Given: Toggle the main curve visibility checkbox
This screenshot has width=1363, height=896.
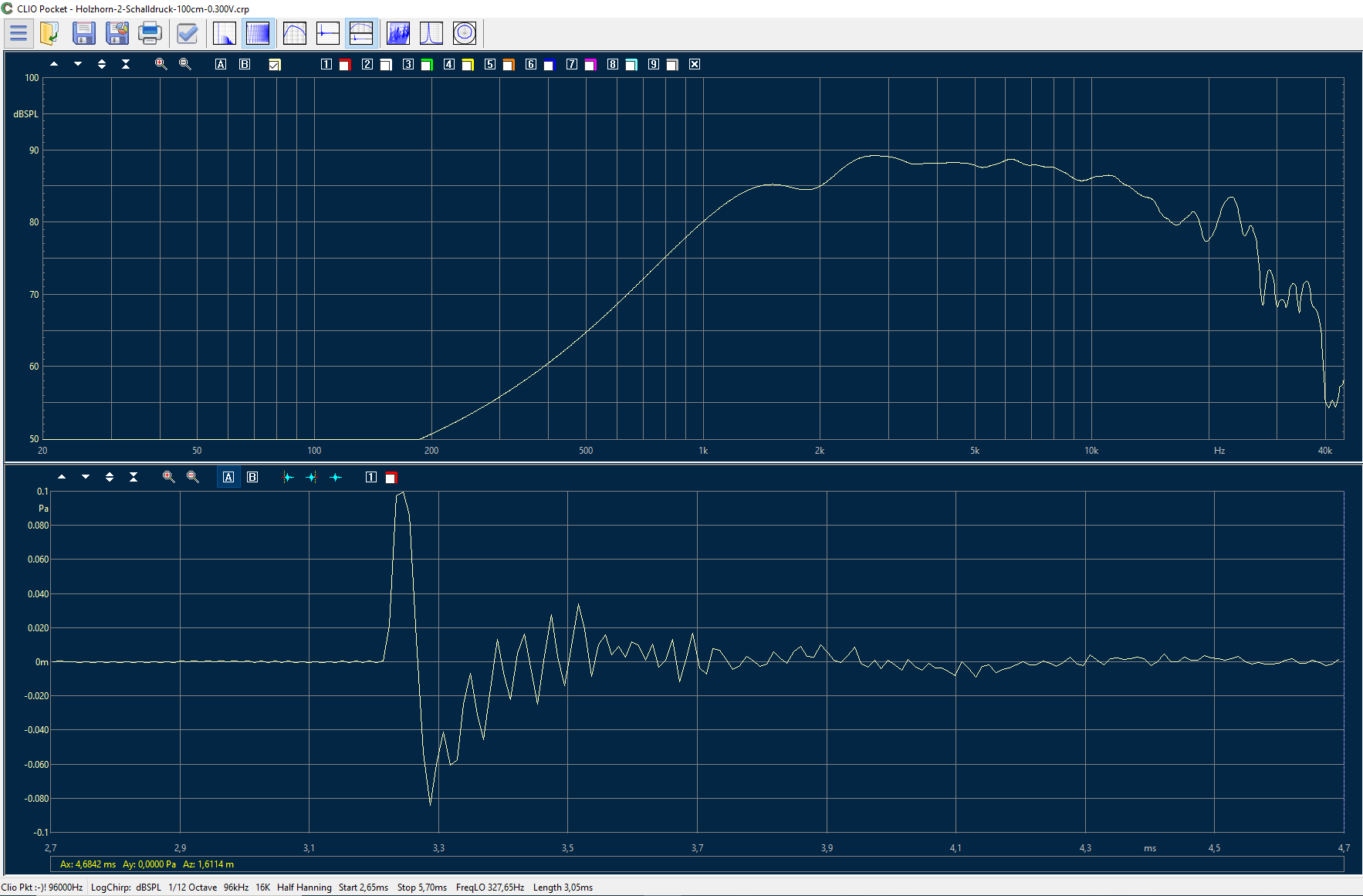Looking at the screenshot, I should pos(274,65).
